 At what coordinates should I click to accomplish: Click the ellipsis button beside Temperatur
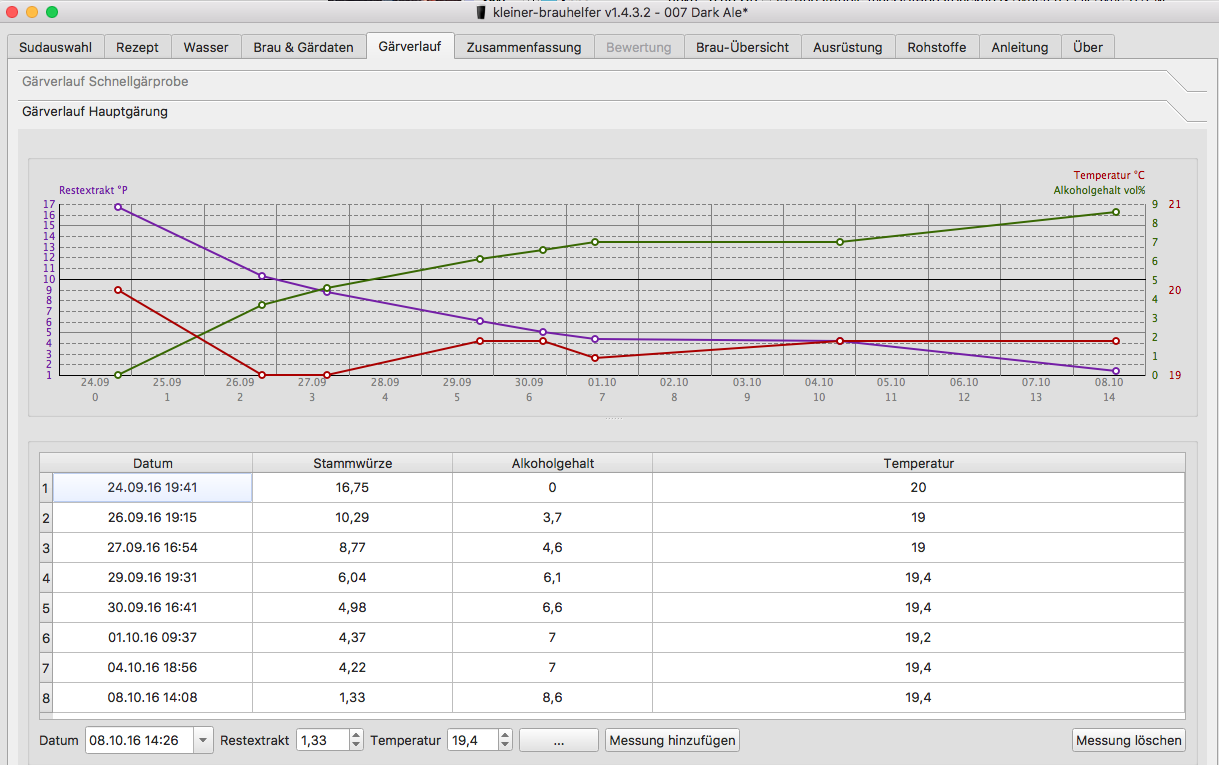click(558, 741)
